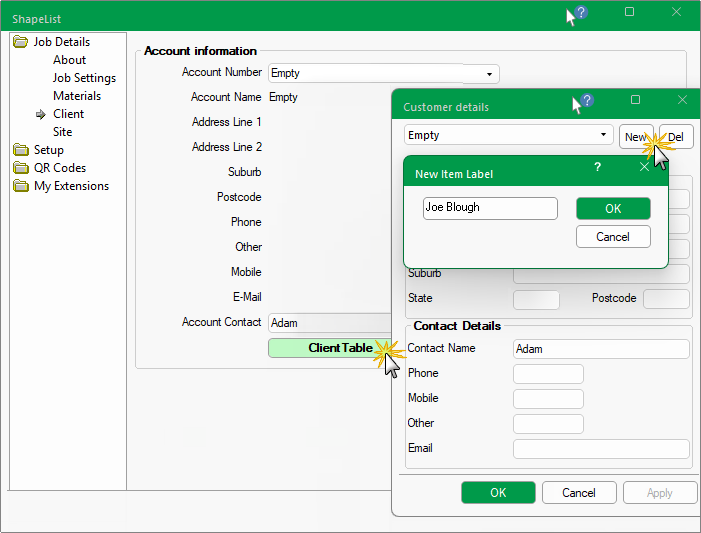
Task: Click the Contact Name field containing Adam
Action: pos(600,349)
